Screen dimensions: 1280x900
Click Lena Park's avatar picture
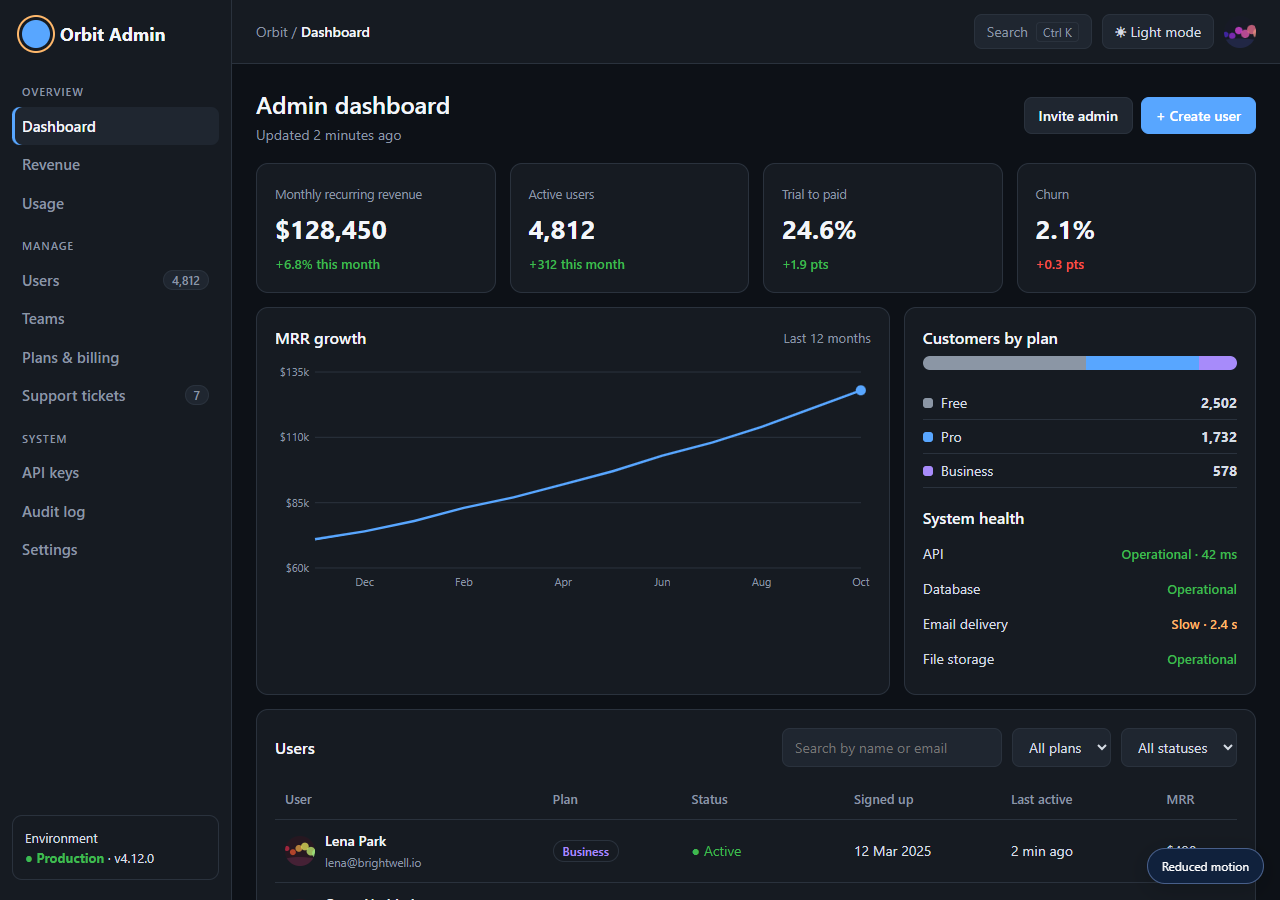coord(300,851)
